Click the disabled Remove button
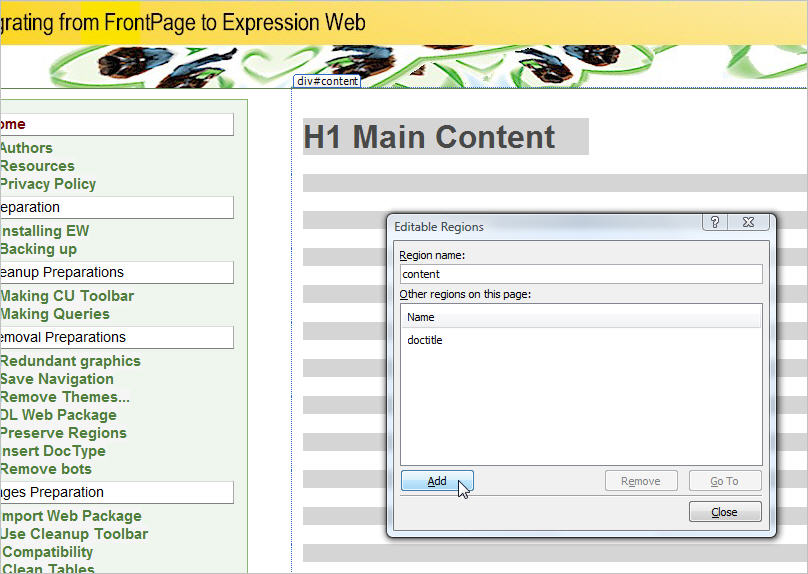 tap(641, 481)
